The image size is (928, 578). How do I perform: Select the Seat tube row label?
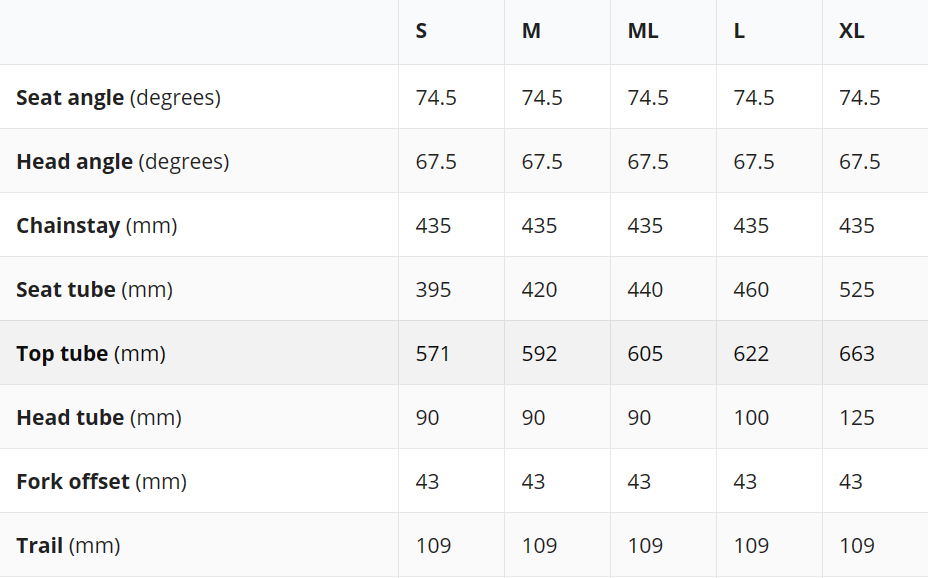pyautogui.click(x=94, y=289)
